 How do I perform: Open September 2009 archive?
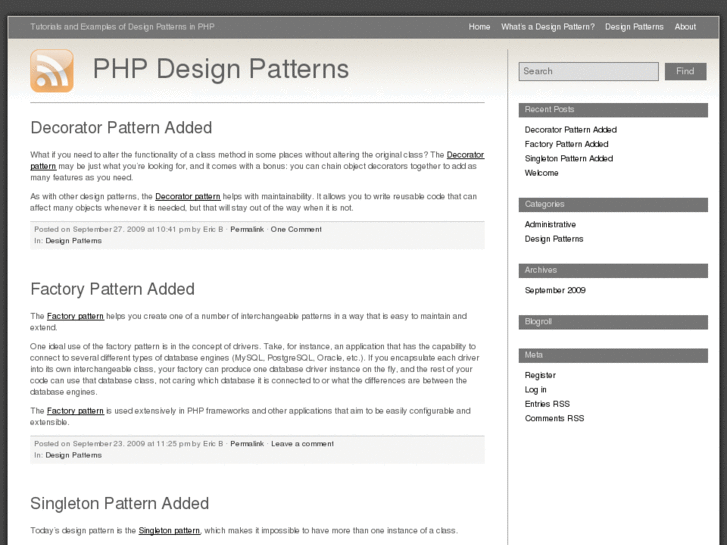click(x=555, y=291)
